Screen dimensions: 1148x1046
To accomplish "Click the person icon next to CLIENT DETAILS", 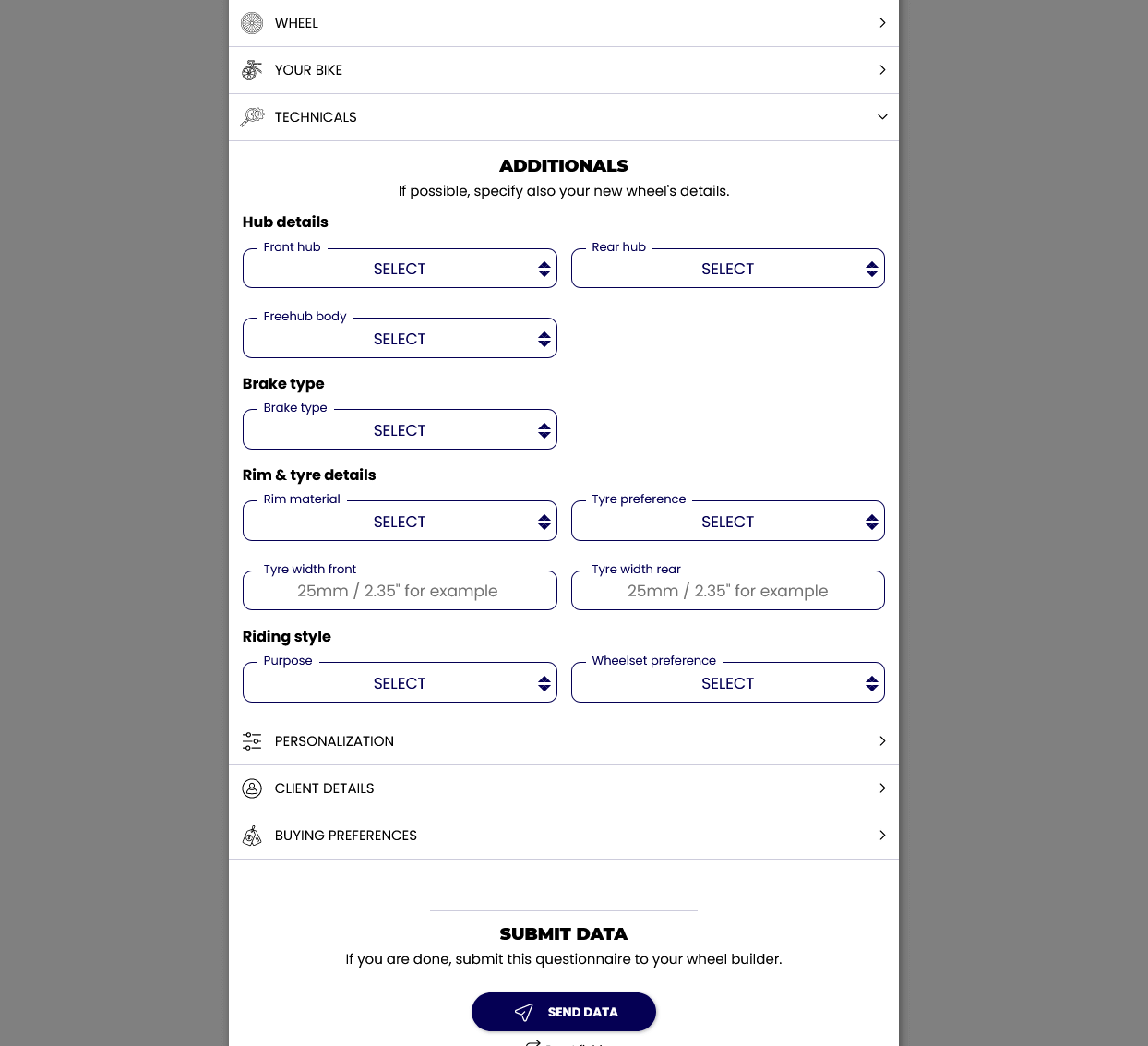I will tap(252, 788).
